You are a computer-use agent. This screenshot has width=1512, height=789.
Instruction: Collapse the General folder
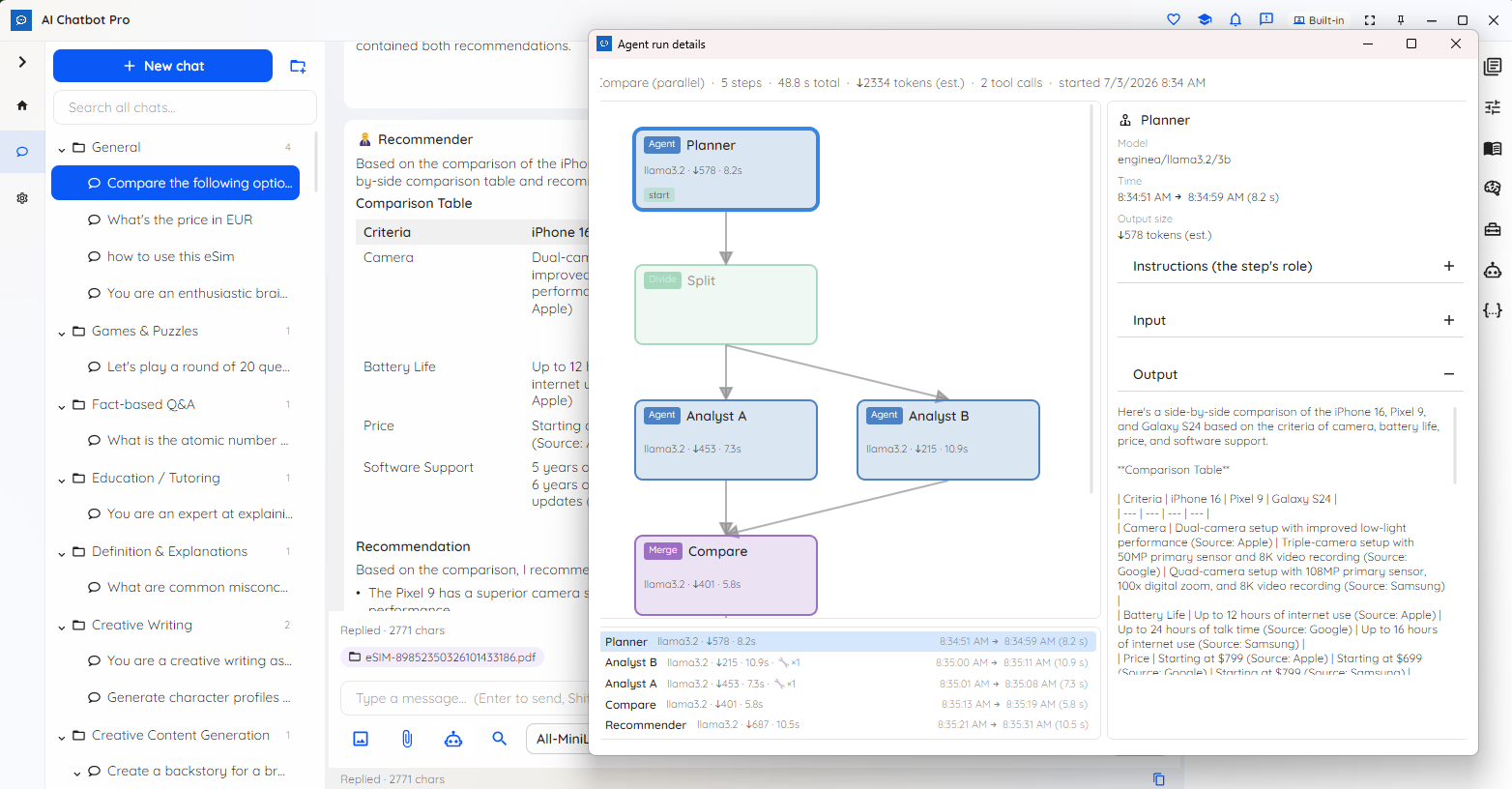pos(62,148)
